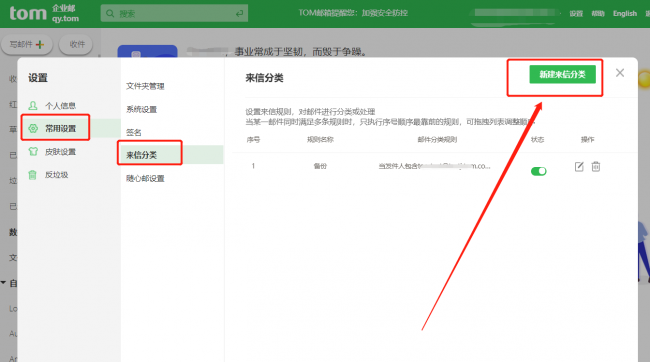The height and width of the screenshot is (362, 650).
Task: Click the TOM邮箱提醒 security notice
Action: (x=353, y=13)
